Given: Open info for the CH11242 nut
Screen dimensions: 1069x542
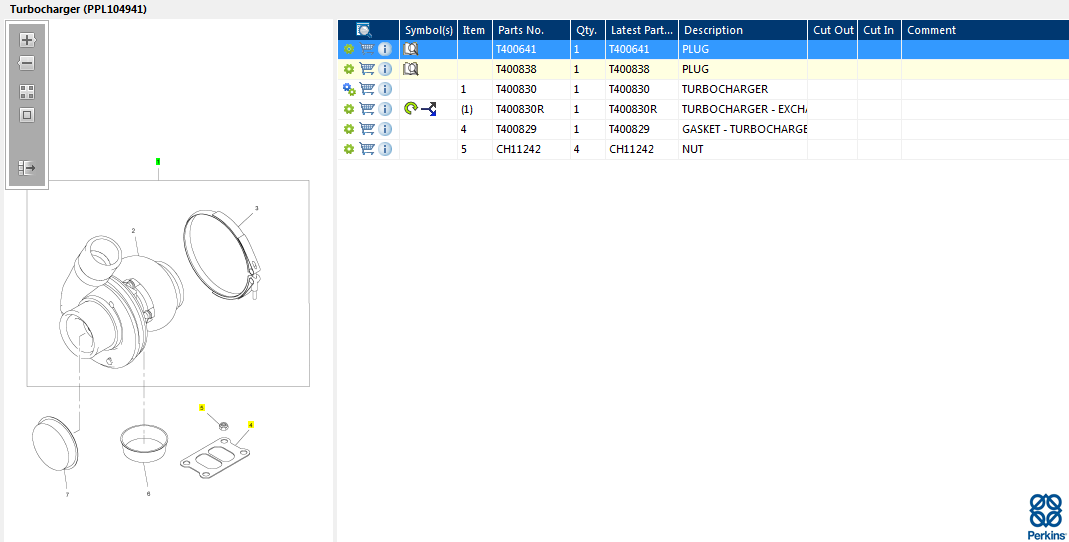Looking at the screenshot, I should click(x=385, y=149).
